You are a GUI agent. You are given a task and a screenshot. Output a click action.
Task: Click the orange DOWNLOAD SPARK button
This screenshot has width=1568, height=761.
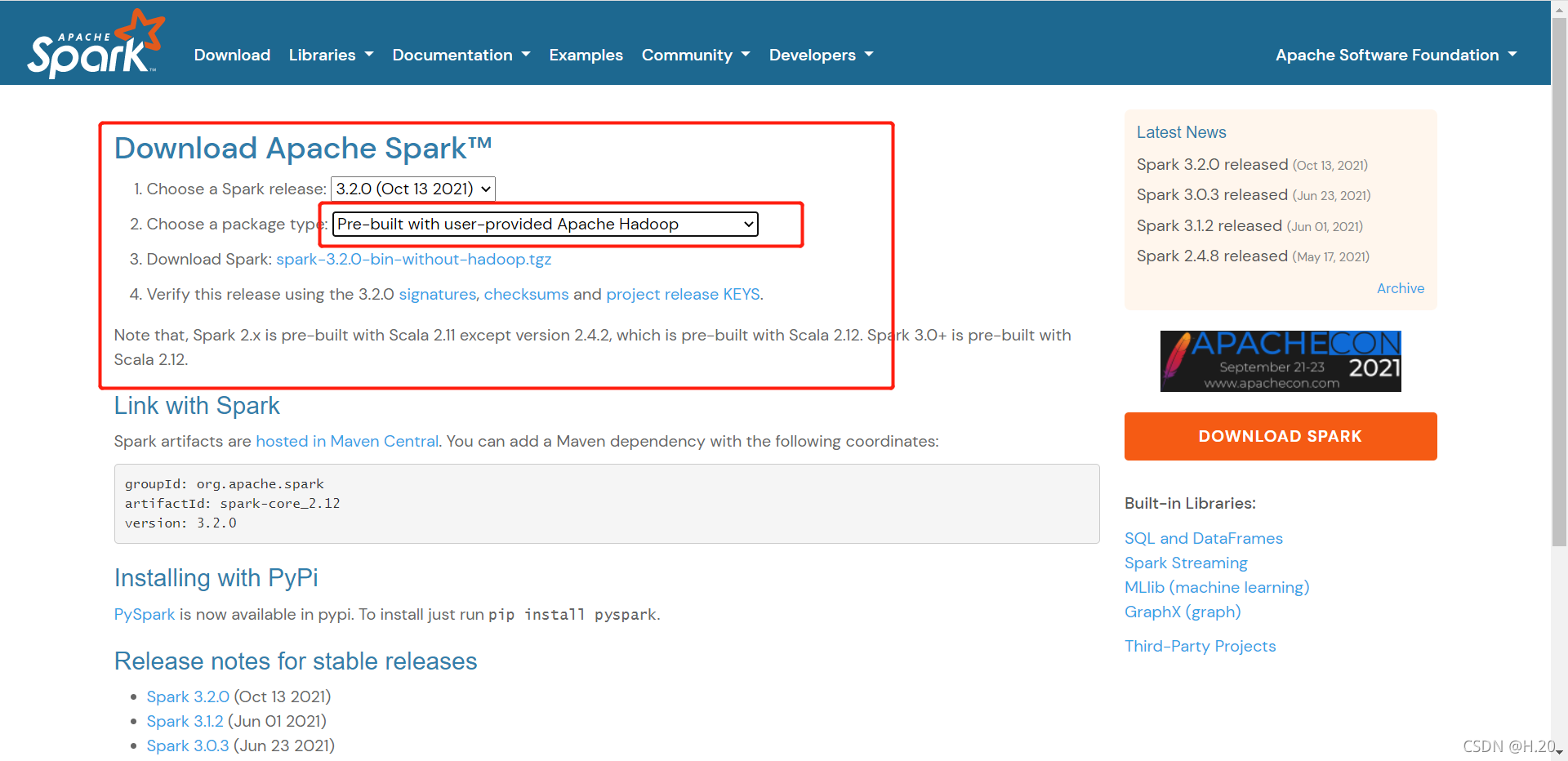tap(1281, 436)
